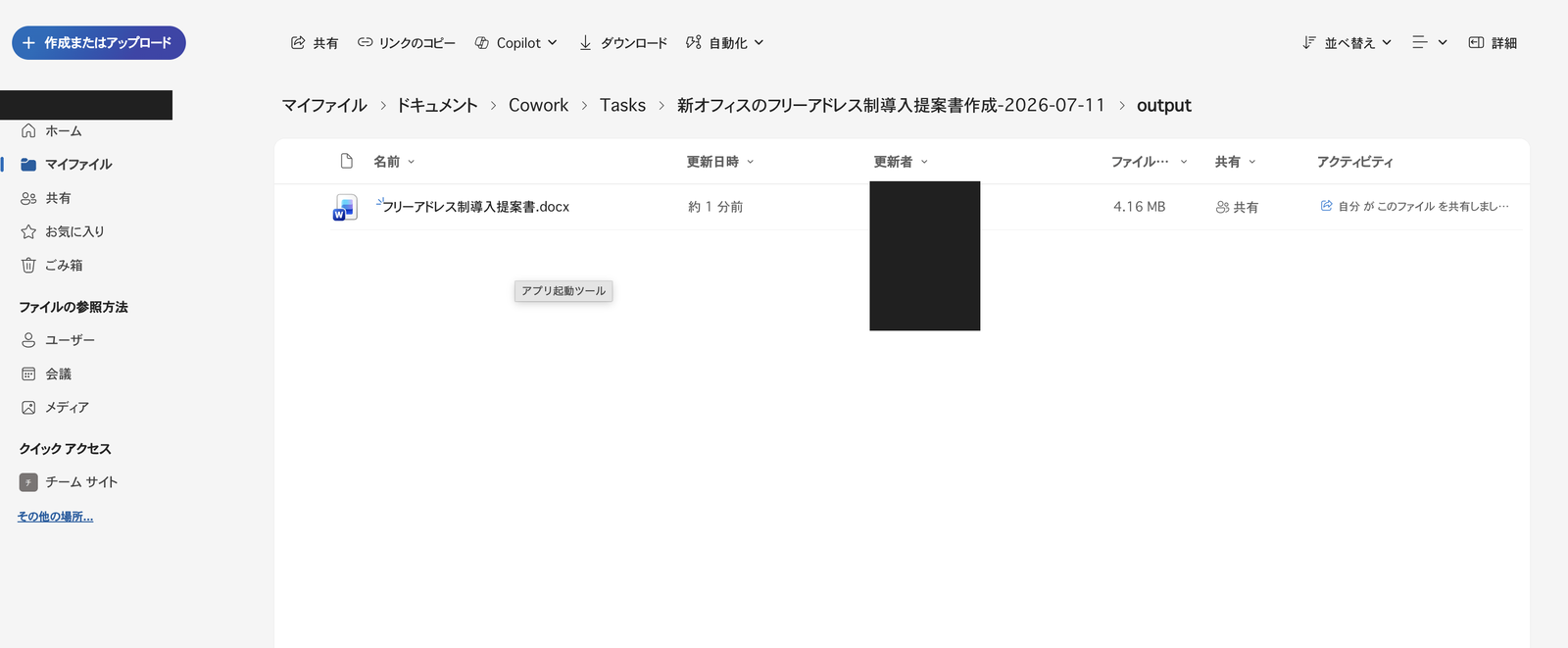1568x648 pixels.
Task: Click the trash can icon
Action: (28, 265)
